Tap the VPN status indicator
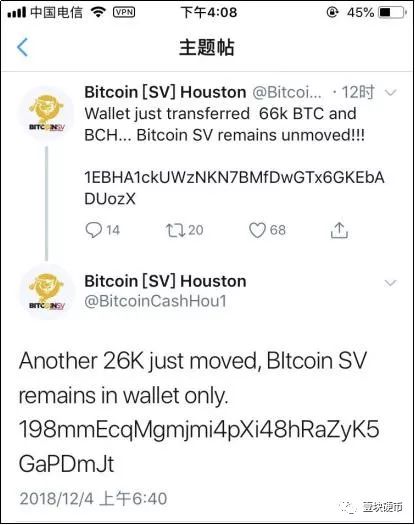Image resolution: width=415 pixels, height=525 pixels. pos(124,12)
